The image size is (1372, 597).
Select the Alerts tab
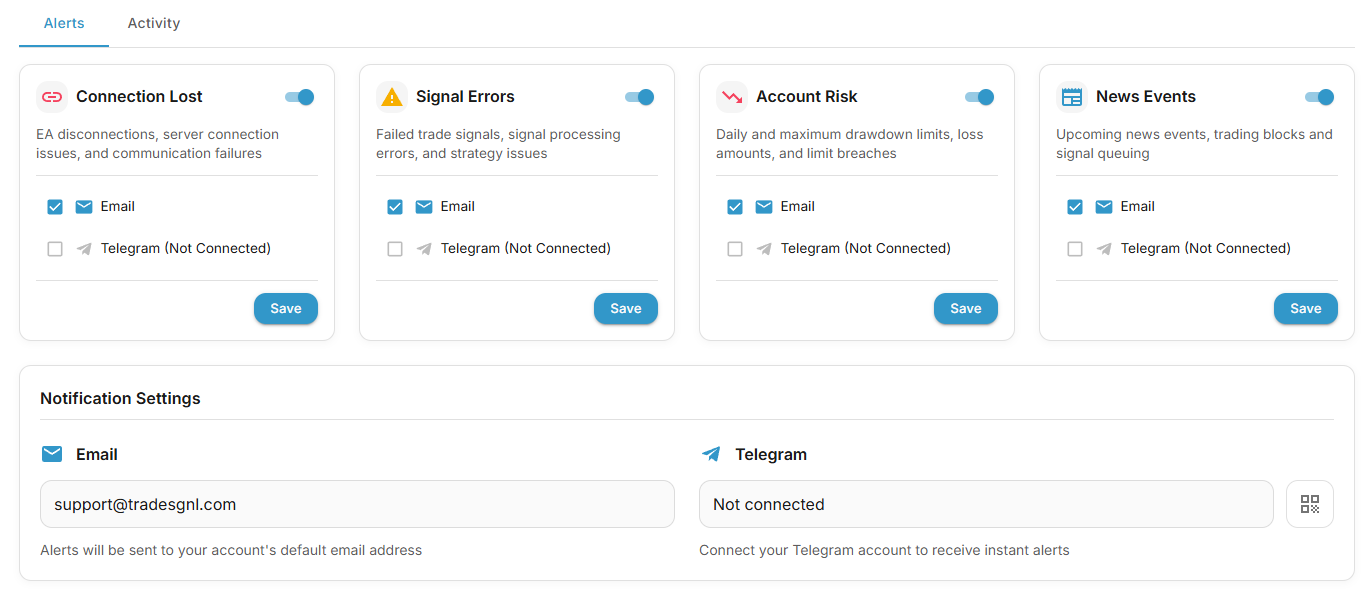pyautogui.click(x=63, y=22)
